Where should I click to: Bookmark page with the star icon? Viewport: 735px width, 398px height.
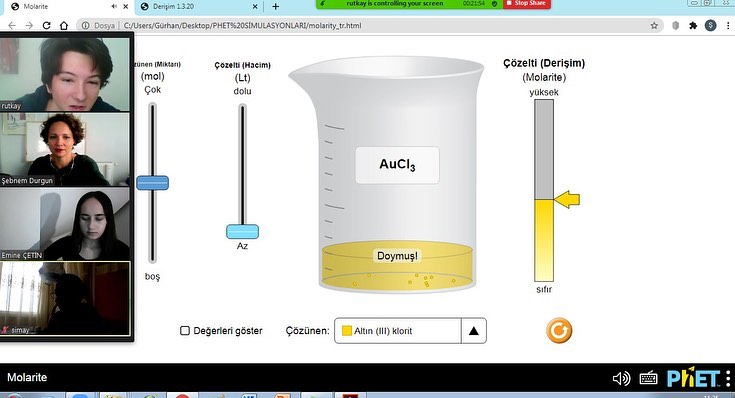pos(654,25)
